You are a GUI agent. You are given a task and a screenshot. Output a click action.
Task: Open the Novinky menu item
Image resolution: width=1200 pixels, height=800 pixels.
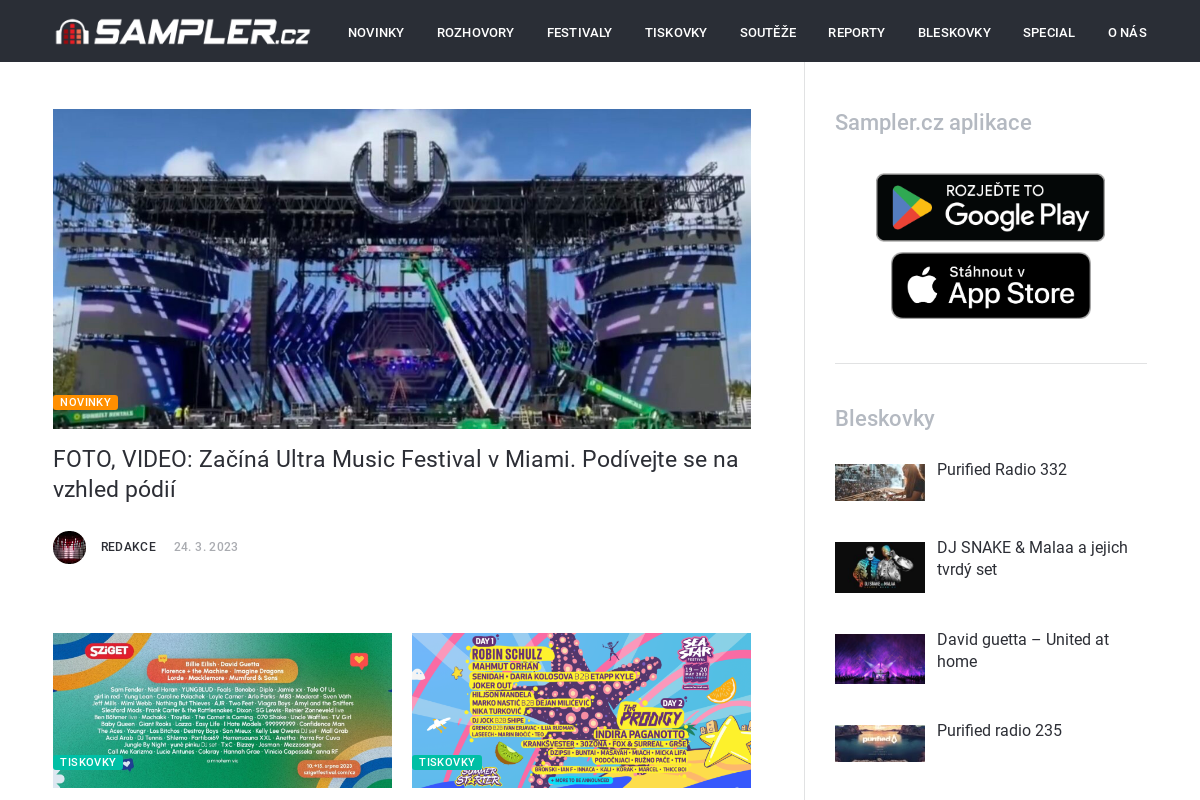[x=376, y=32]
